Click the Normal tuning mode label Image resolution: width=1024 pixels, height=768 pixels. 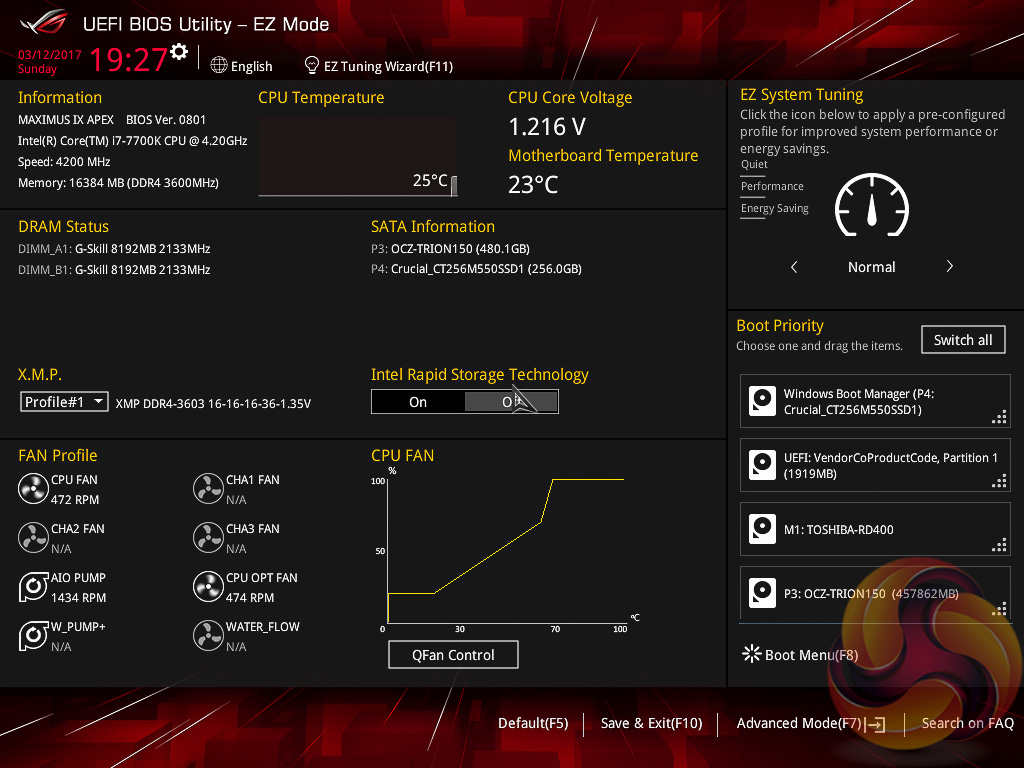pyautogui.click(x=872, y=267)
